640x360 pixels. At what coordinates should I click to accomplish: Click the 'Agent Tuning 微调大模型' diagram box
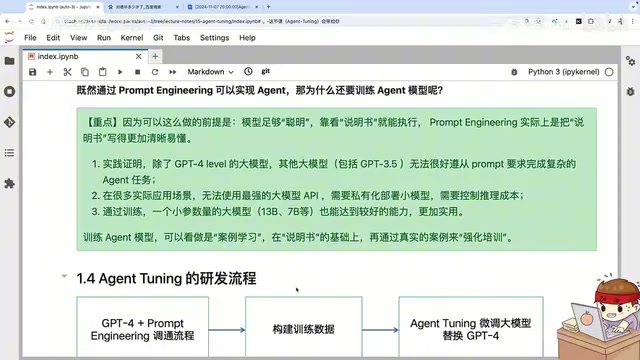[x=471, y=327]
